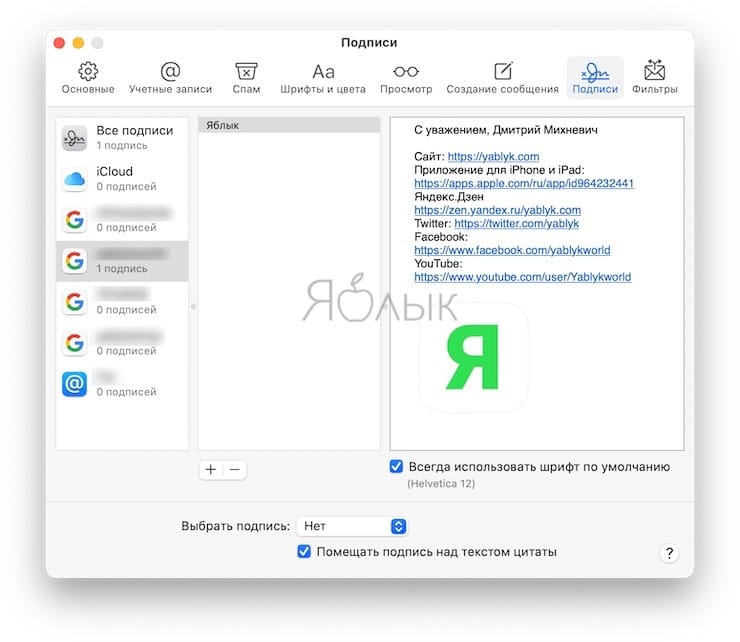
Task: Click the zen.yandex.ru/yablyk.com link
Action: pyautogui.click(x=497, y=210)
